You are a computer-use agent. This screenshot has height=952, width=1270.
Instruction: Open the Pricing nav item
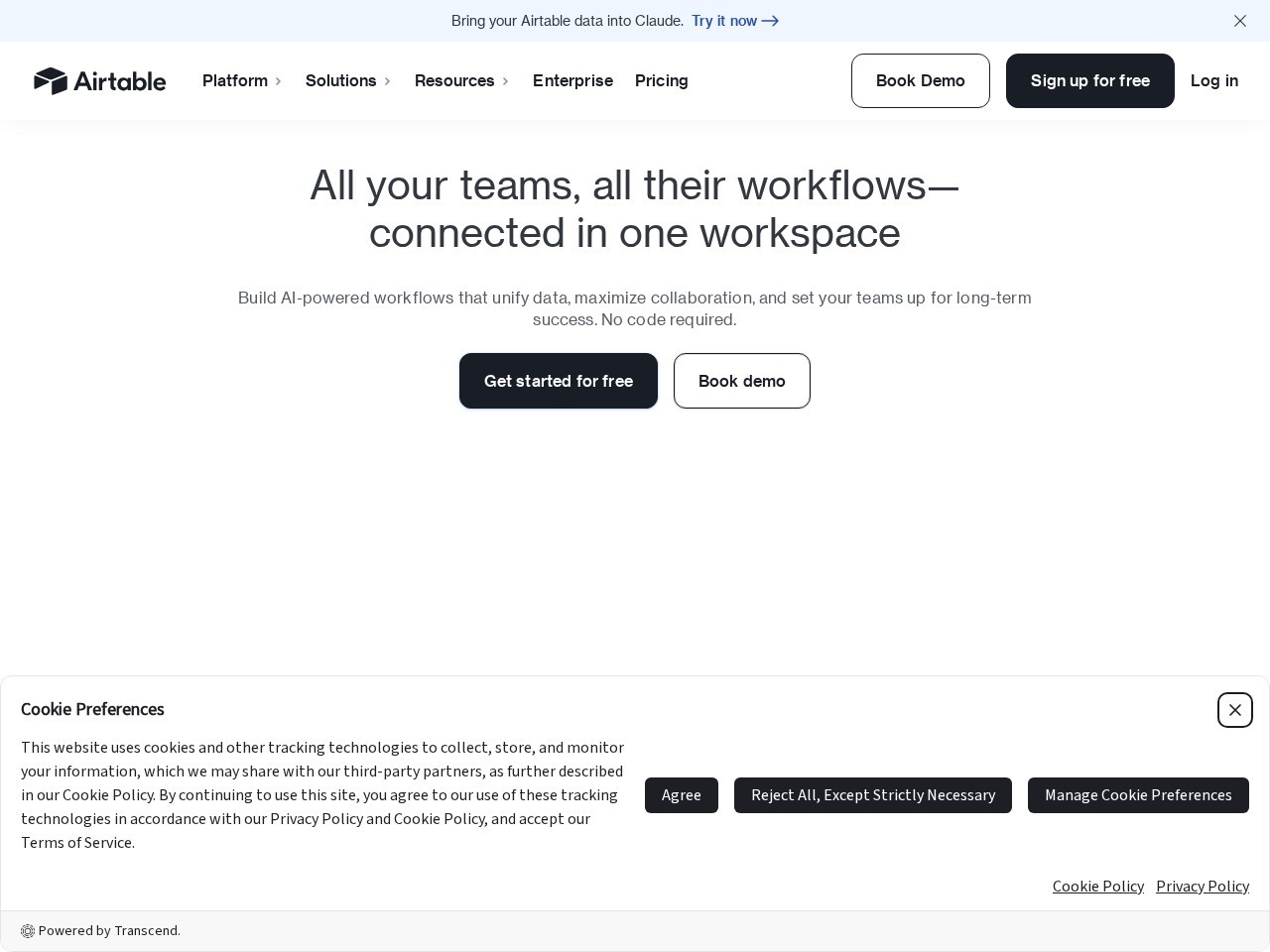point(662,80)
